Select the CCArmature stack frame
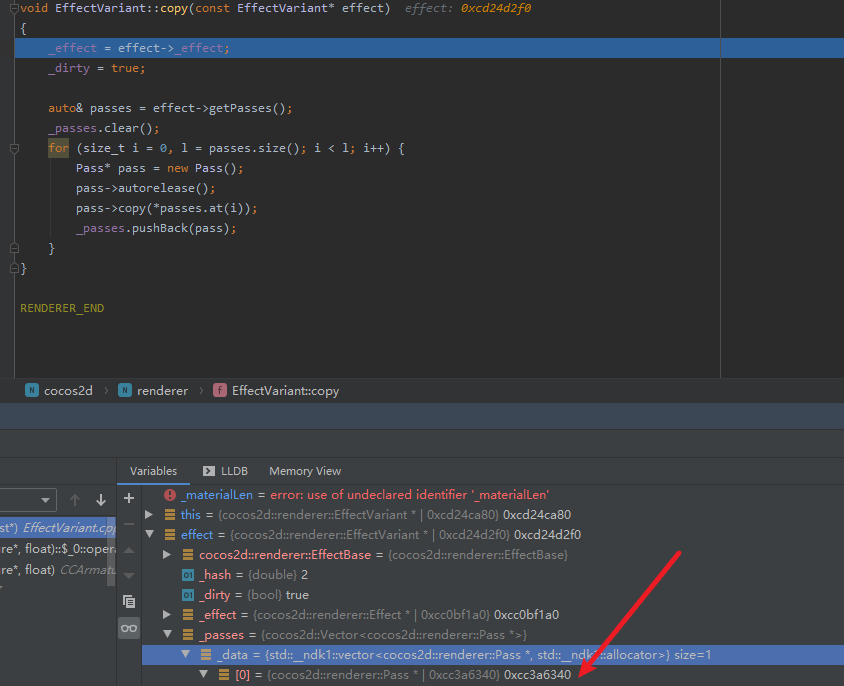Screen dimensions: 844x686 click(x=58, y=569)
